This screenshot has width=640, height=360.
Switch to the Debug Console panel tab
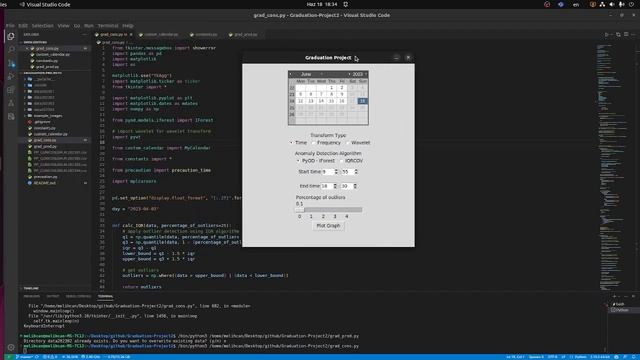point(78,296)
